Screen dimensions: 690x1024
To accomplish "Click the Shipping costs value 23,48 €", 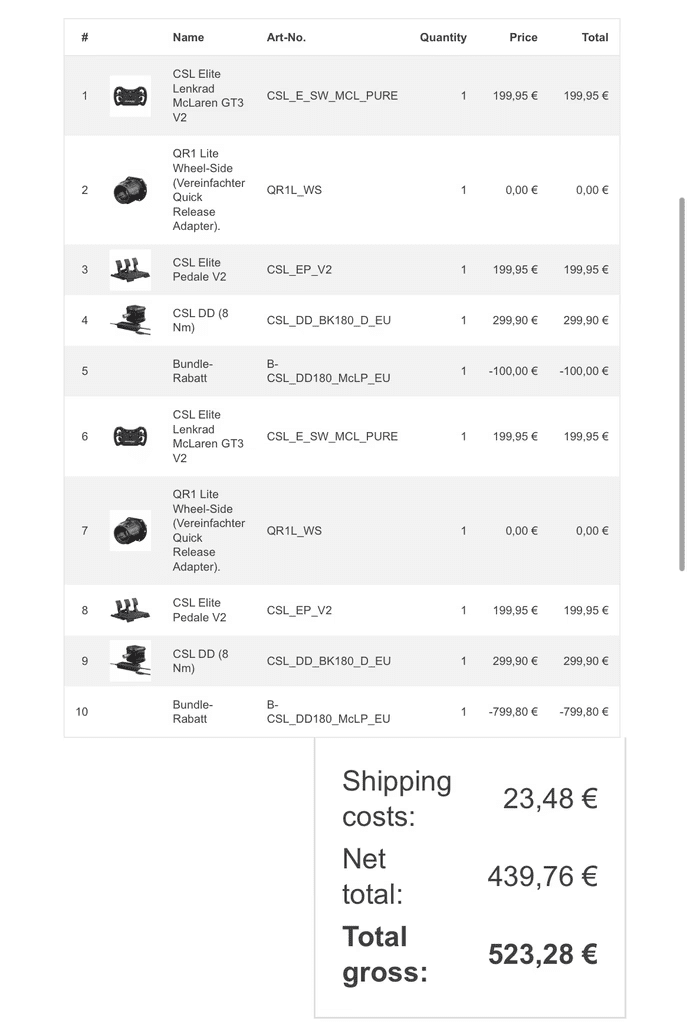I will pyautogui.click(x=550, y=798).
